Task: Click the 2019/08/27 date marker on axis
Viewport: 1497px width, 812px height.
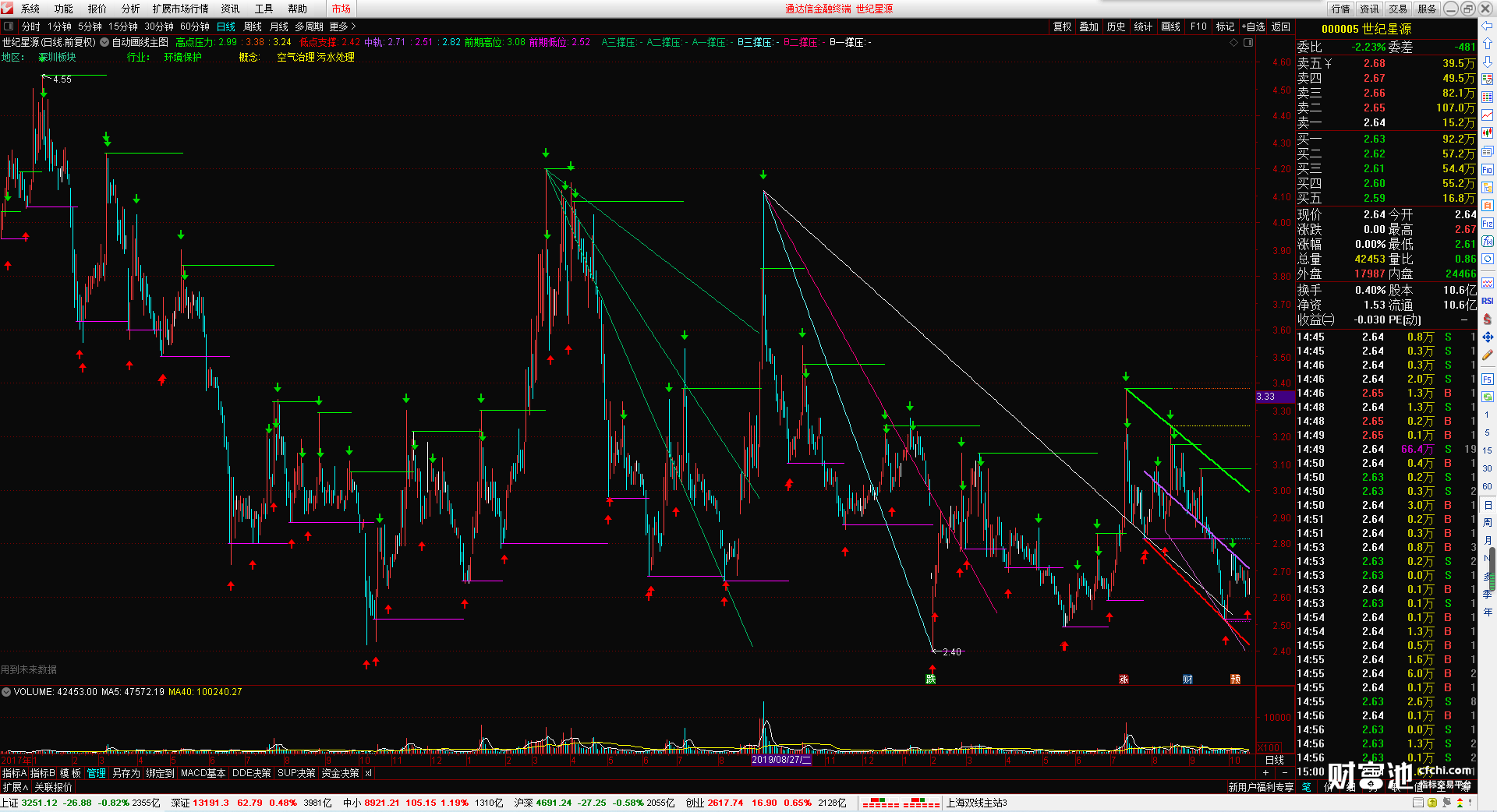Action: (781, 760)
